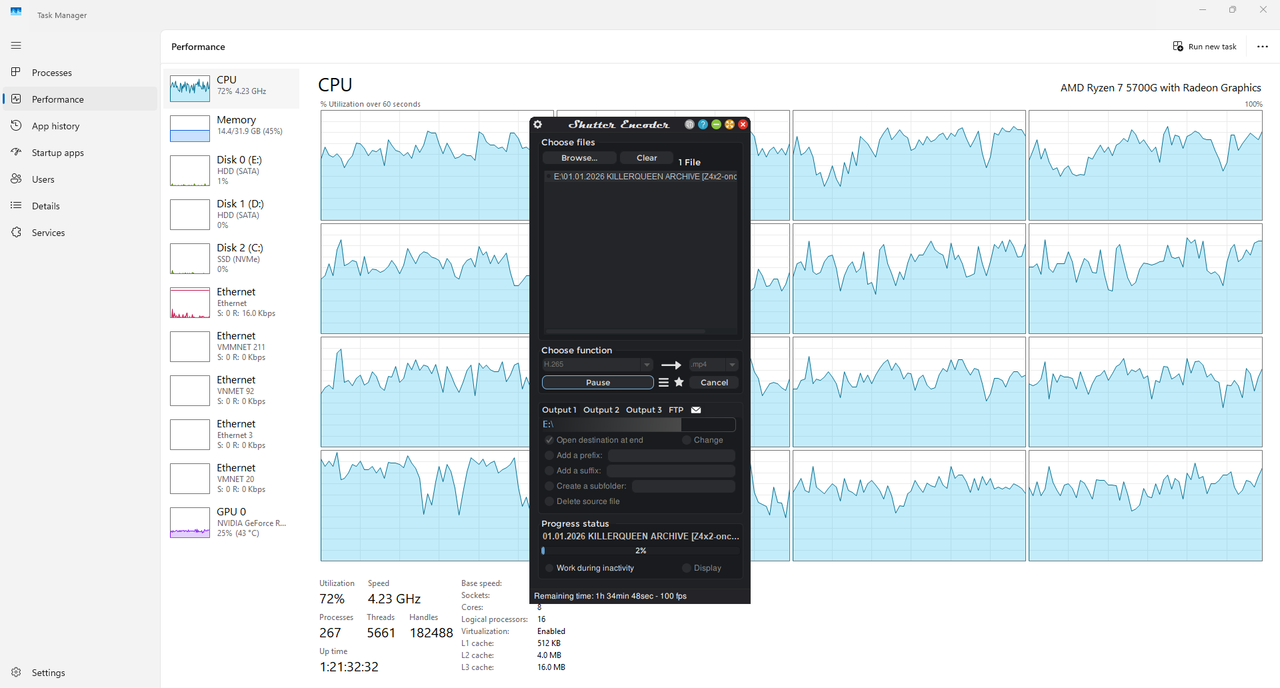Click the grey round icon in Shutter Encoder title bar
1280x688 pixels.
click(690, 124)
